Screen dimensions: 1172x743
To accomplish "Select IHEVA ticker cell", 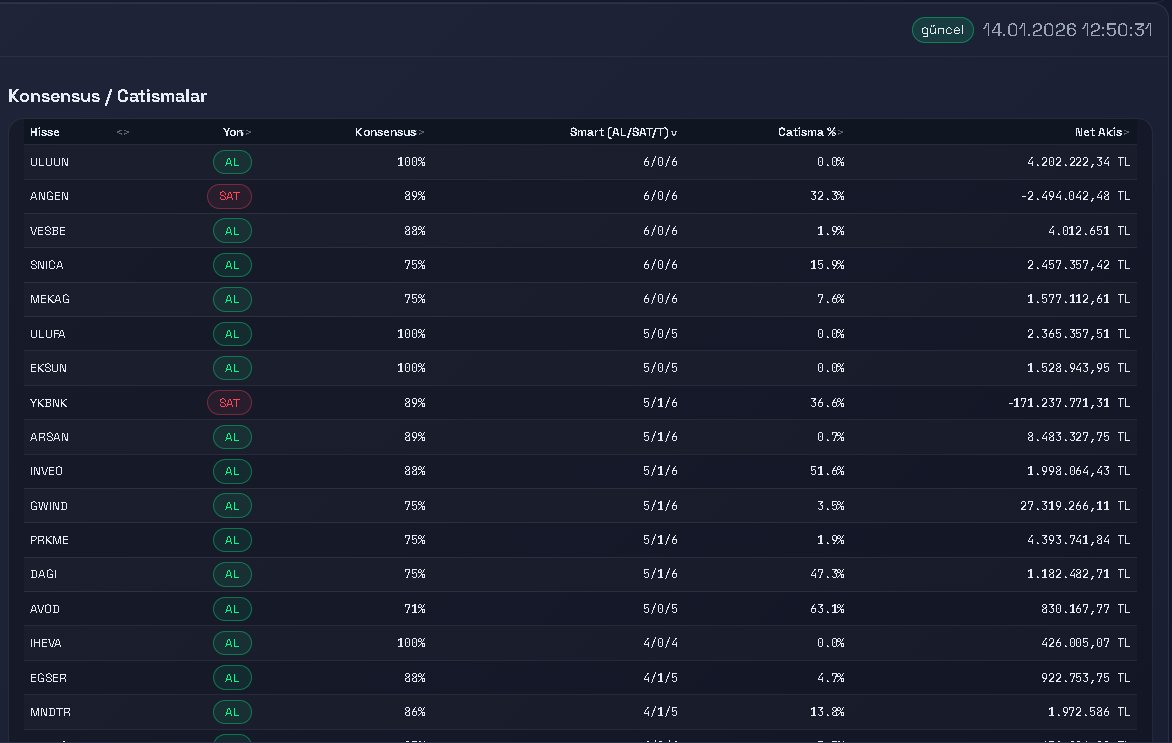I will (46, 643).
